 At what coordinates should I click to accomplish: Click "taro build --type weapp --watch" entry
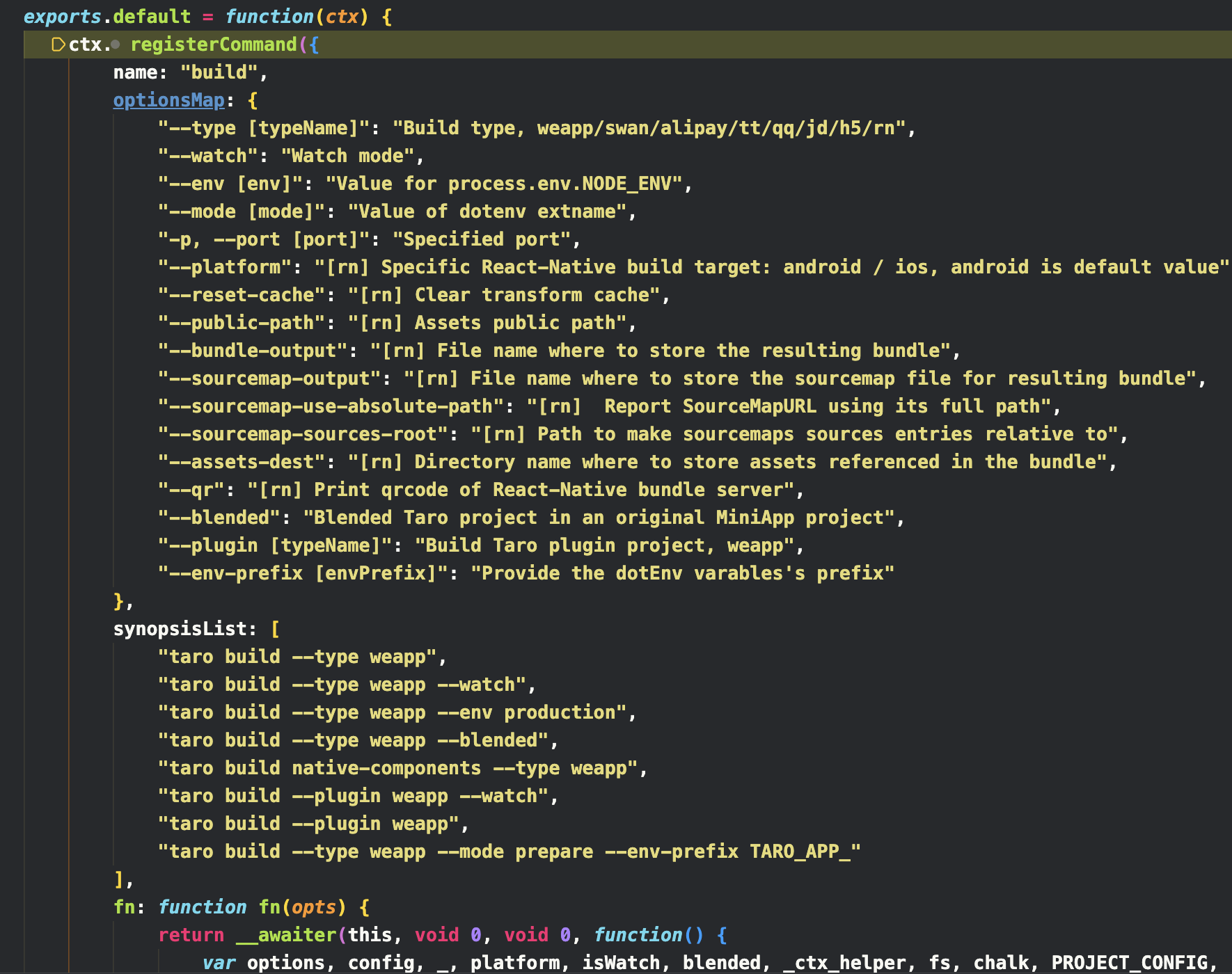[342, 685]
